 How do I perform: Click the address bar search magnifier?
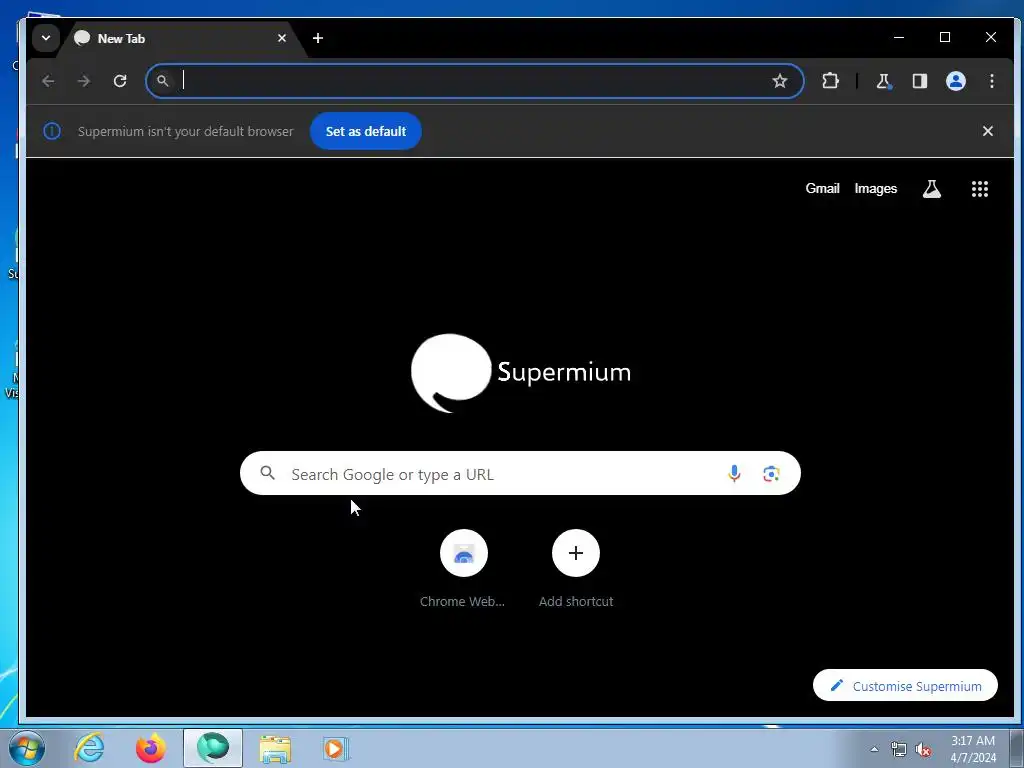[x=163, y=81]
